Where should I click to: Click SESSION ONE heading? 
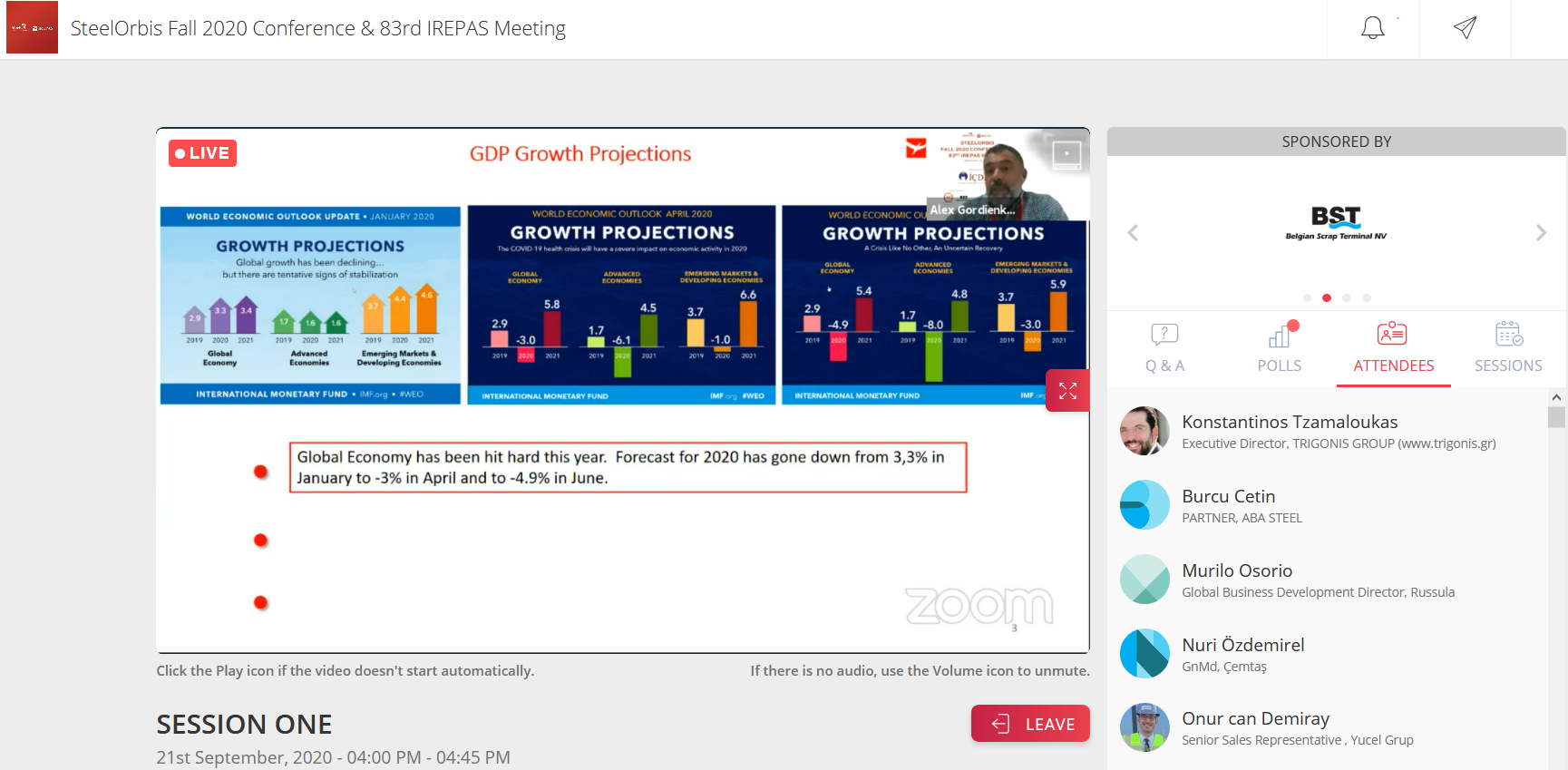(244, 724)
